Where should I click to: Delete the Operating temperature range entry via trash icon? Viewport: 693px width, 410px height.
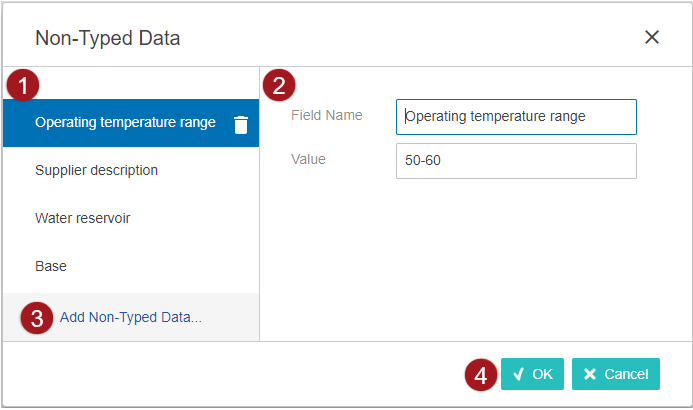[x=241, y=124]
